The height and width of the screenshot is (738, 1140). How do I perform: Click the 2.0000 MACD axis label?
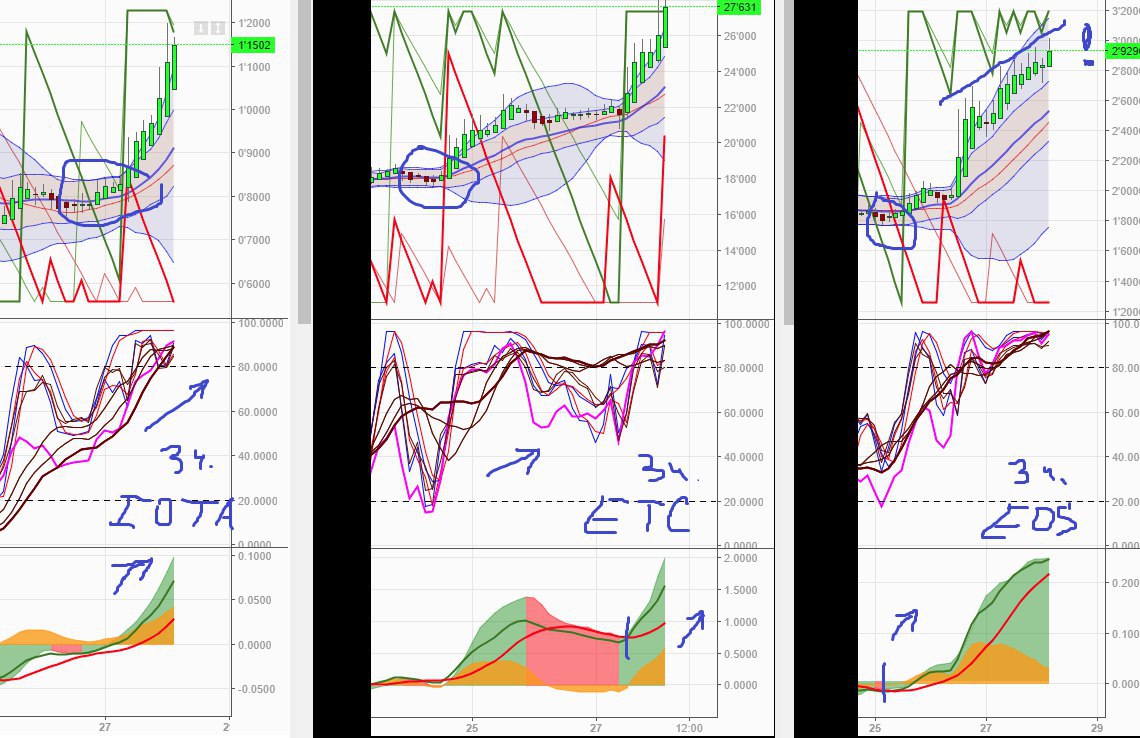coord(740,558)
